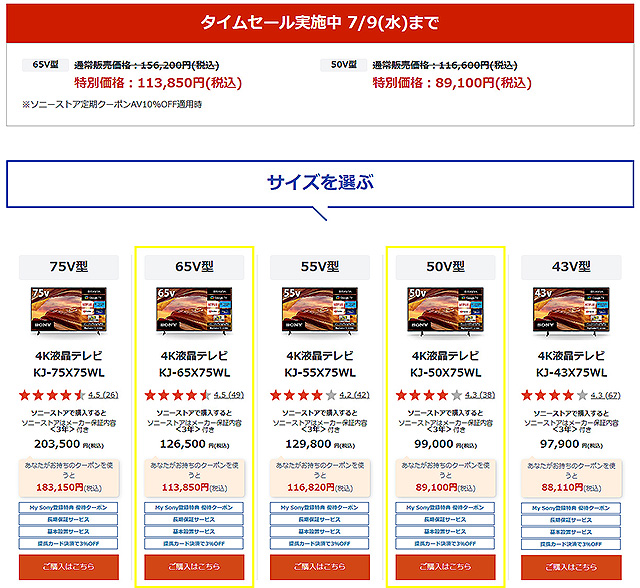Open 4.3 (38) reviews link for 50V model
640x588 pixels.
click(480, 395)
